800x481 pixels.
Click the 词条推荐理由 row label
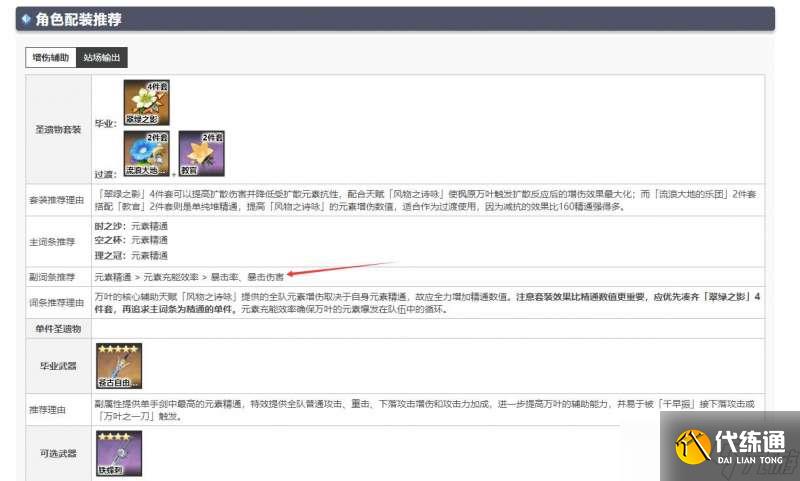point(56,302)
